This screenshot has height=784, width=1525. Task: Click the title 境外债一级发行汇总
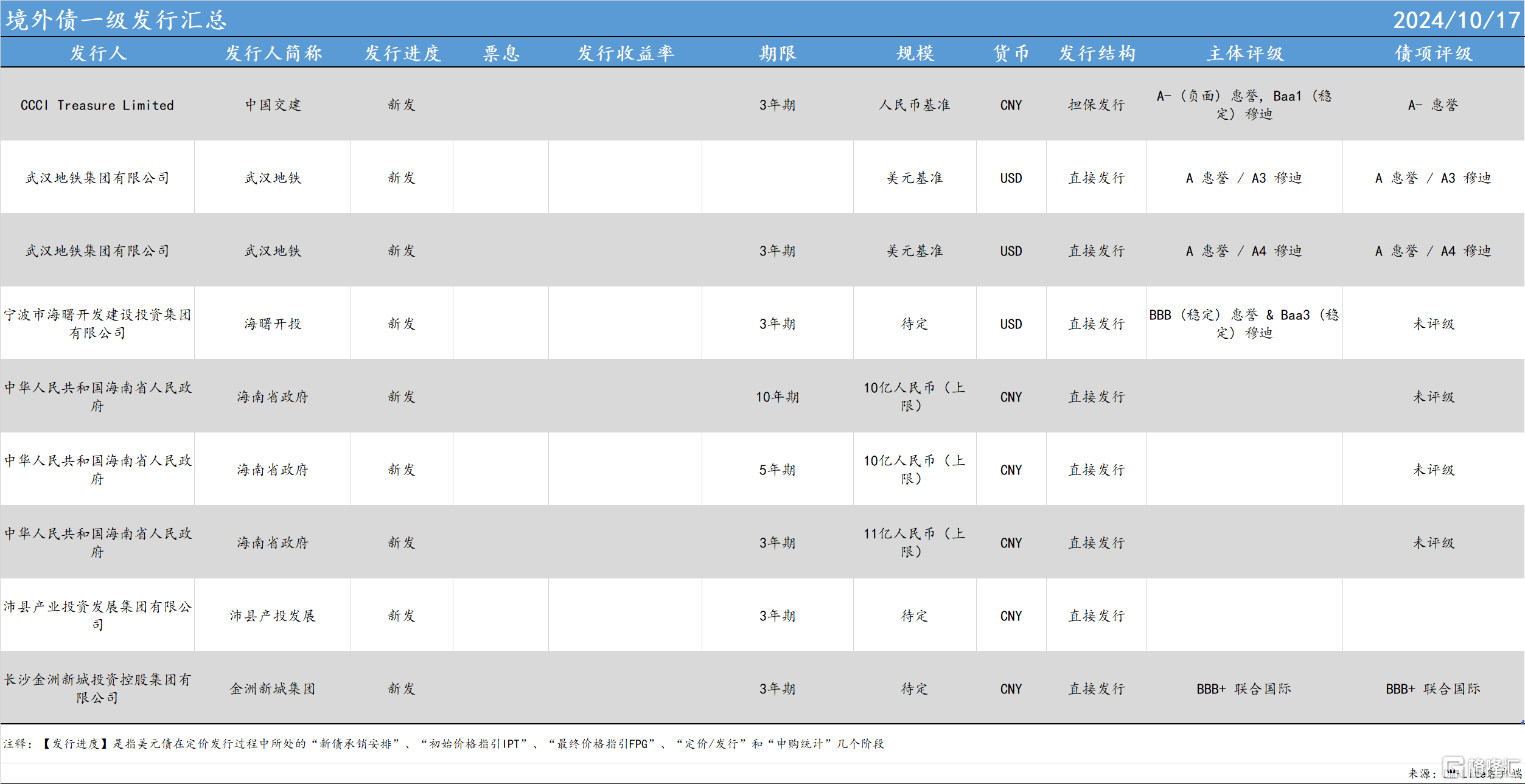(116, 20)
